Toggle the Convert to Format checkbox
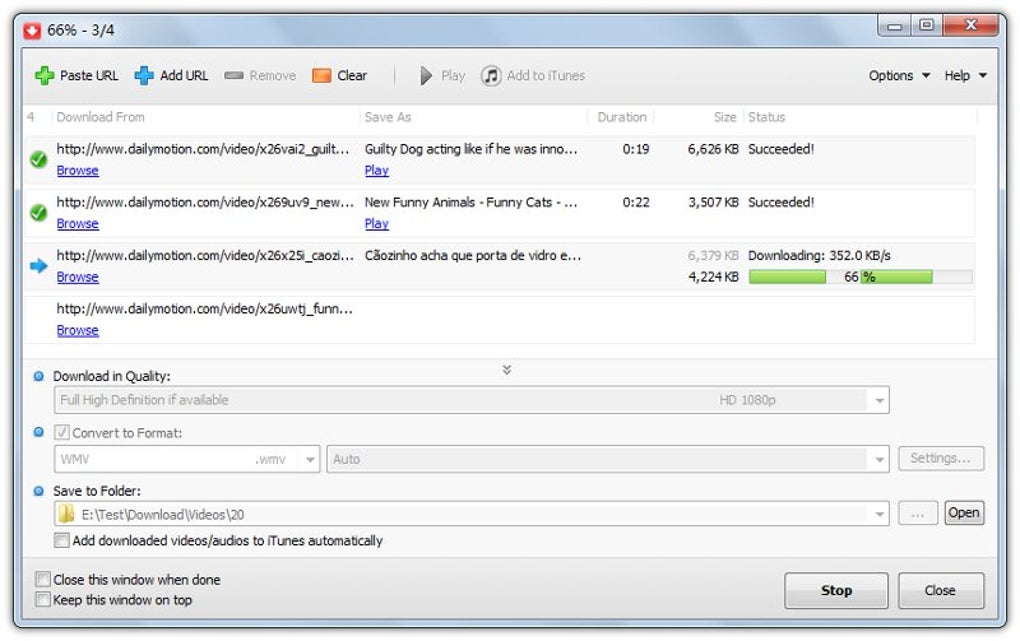This screenshot has width=1020, height=641. coord(62,432)
